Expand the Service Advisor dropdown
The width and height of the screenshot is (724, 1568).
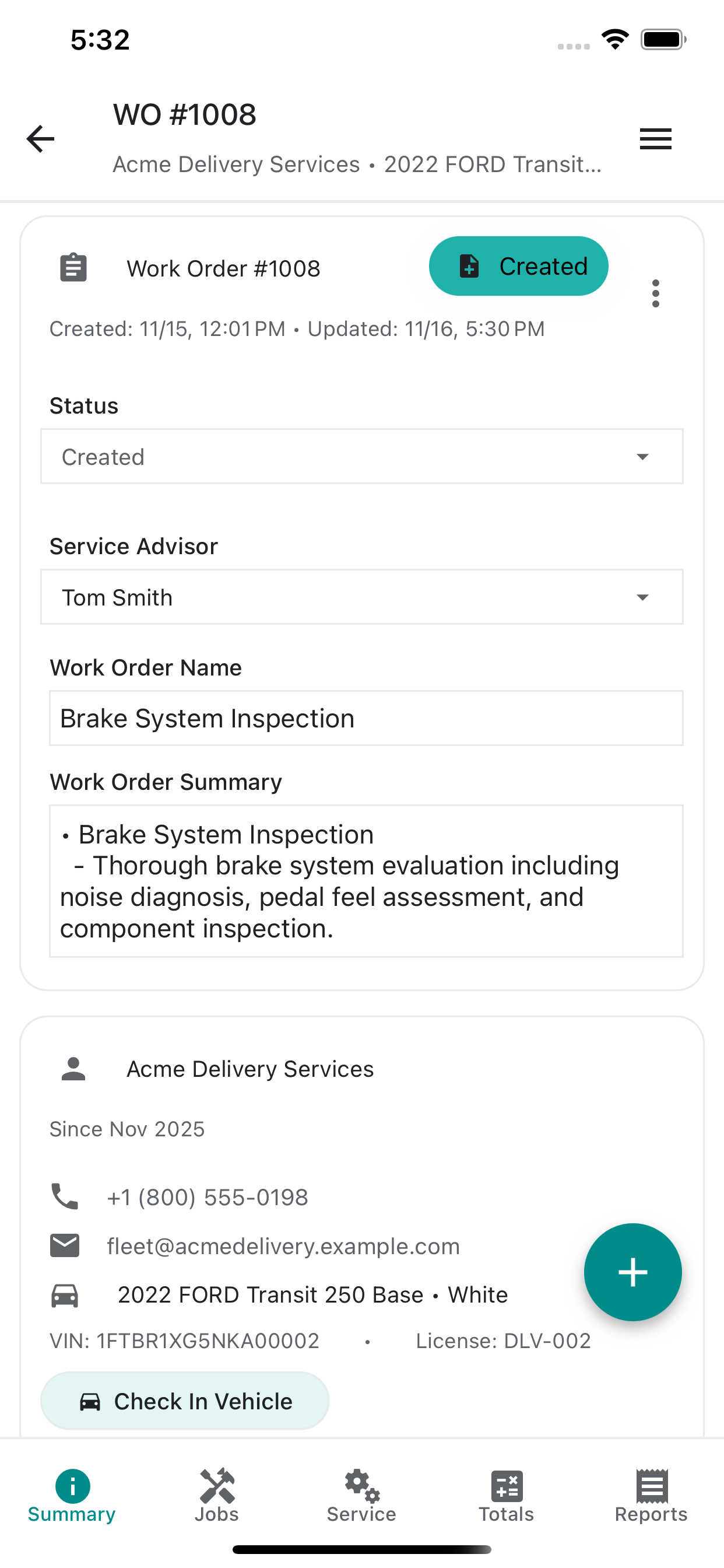(x=362, y=597)
